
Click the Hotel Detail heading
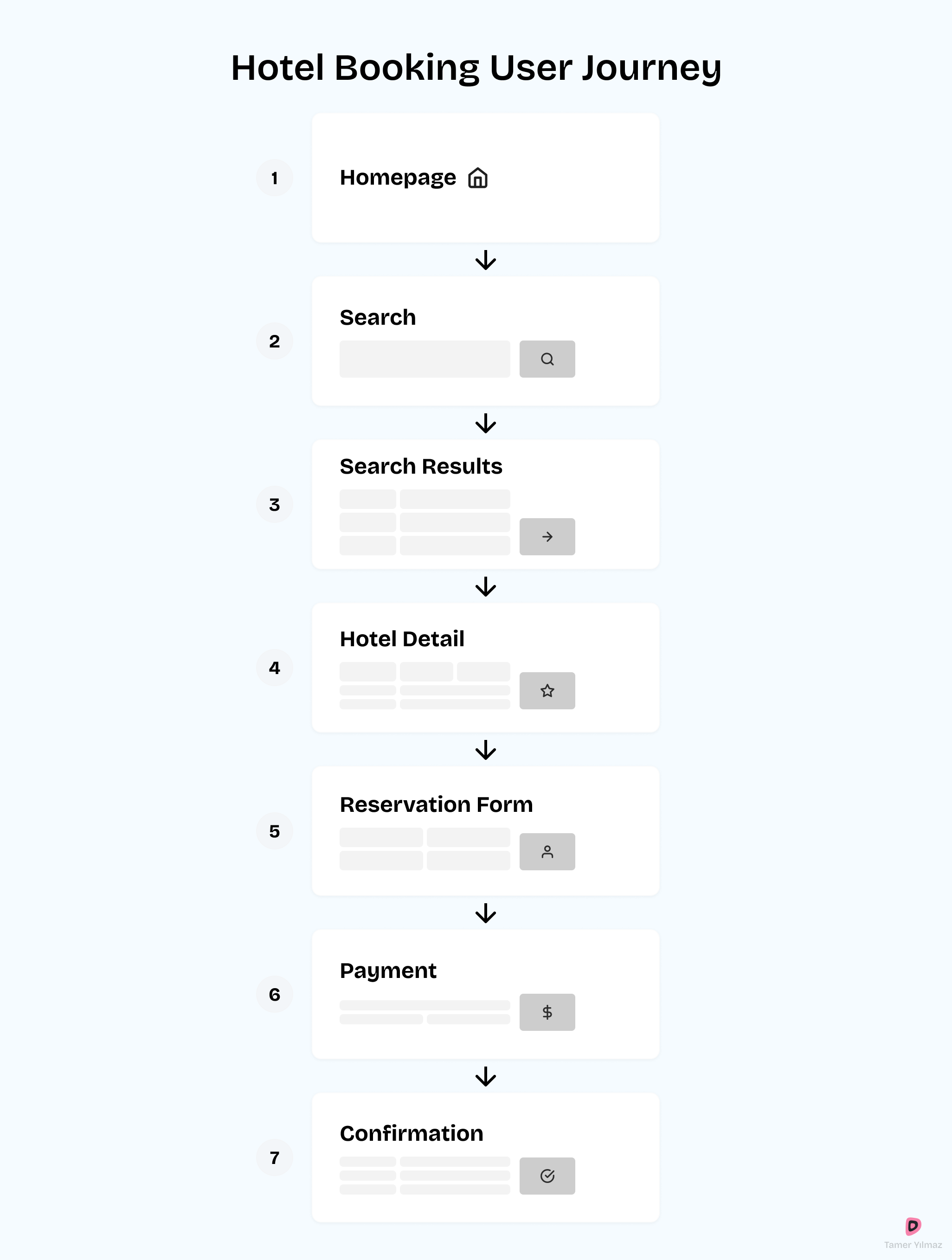click(402, 639)
